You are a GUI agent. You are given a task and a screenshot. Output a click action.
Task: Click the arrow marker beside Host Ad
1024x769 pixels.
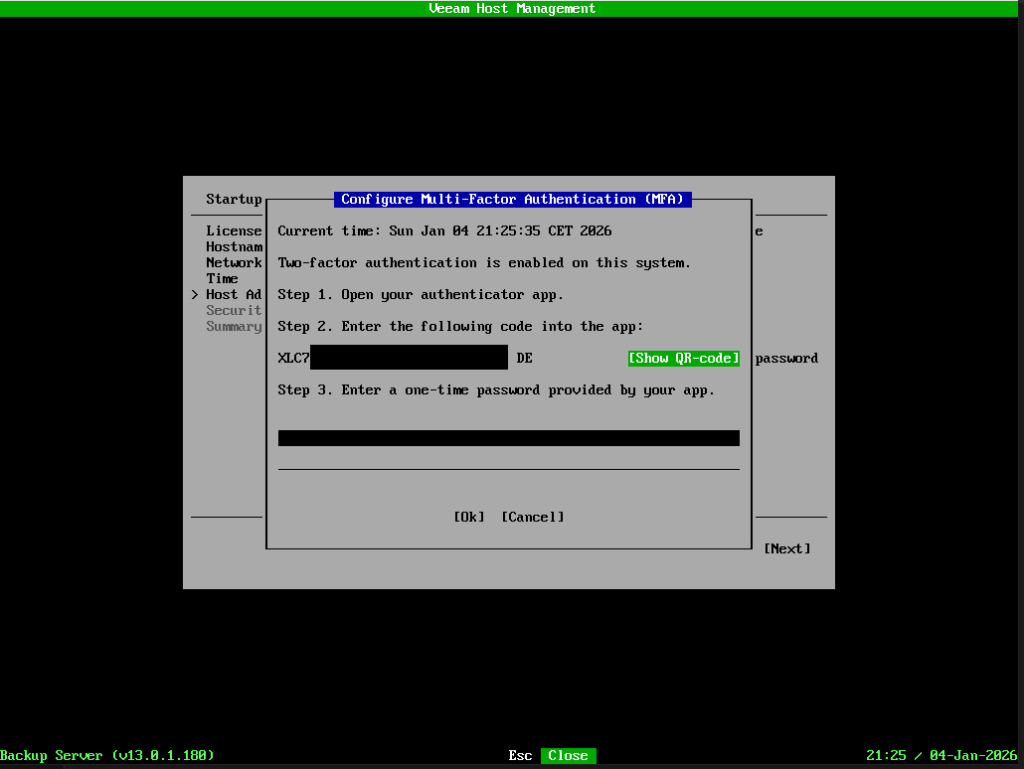click(x=194, y=295)
